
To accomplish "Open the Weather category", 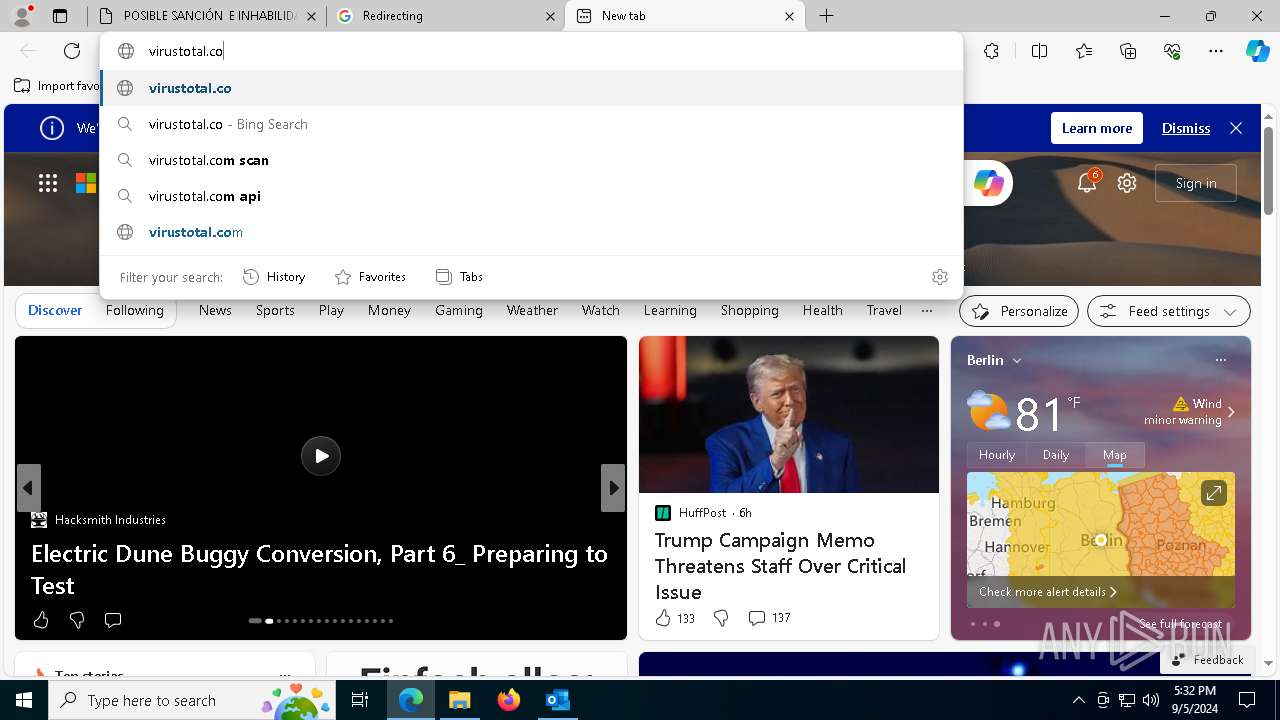I will click(532, 311).
